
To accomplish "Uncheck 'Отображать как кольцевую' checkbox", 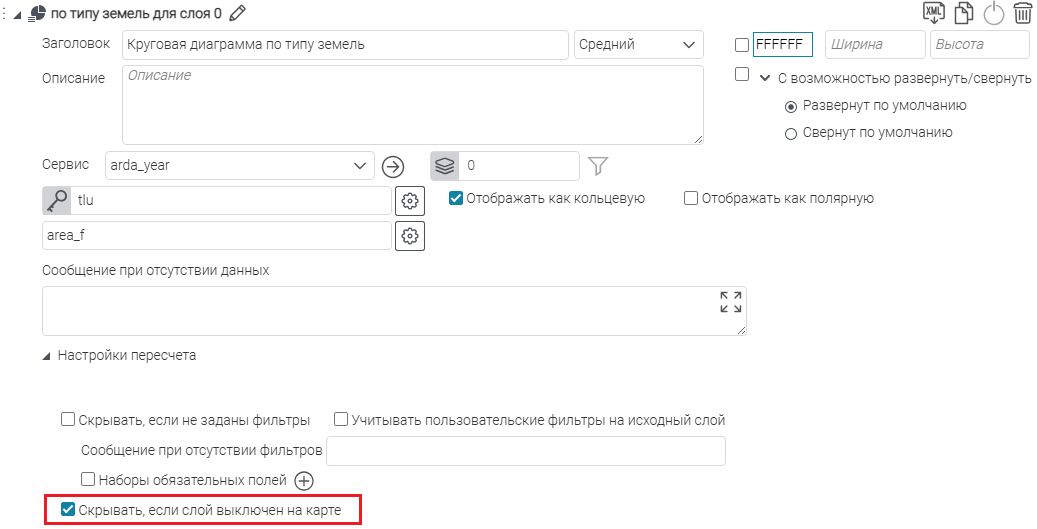I will click(x=456, y=198).
